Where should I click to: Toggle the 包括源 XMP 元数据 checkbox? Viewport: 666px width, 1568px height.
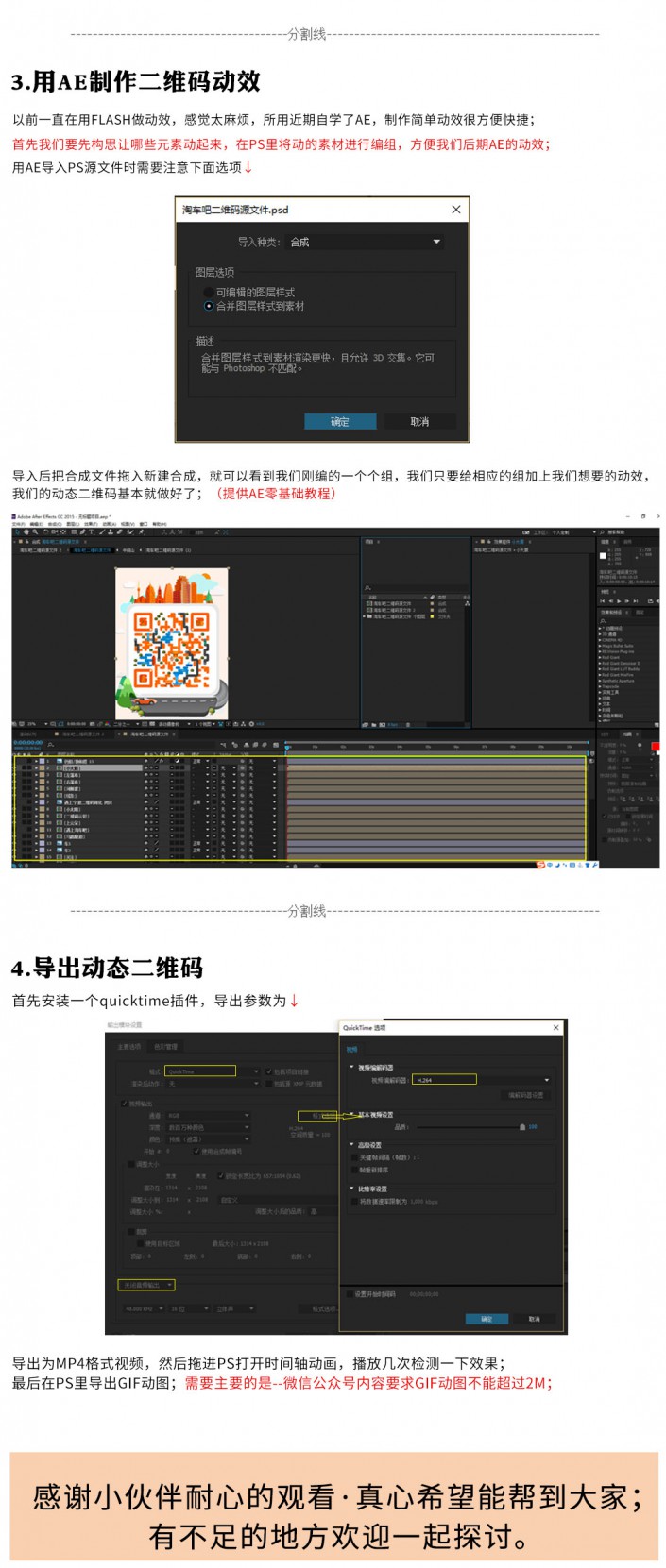coord(268,1084)
